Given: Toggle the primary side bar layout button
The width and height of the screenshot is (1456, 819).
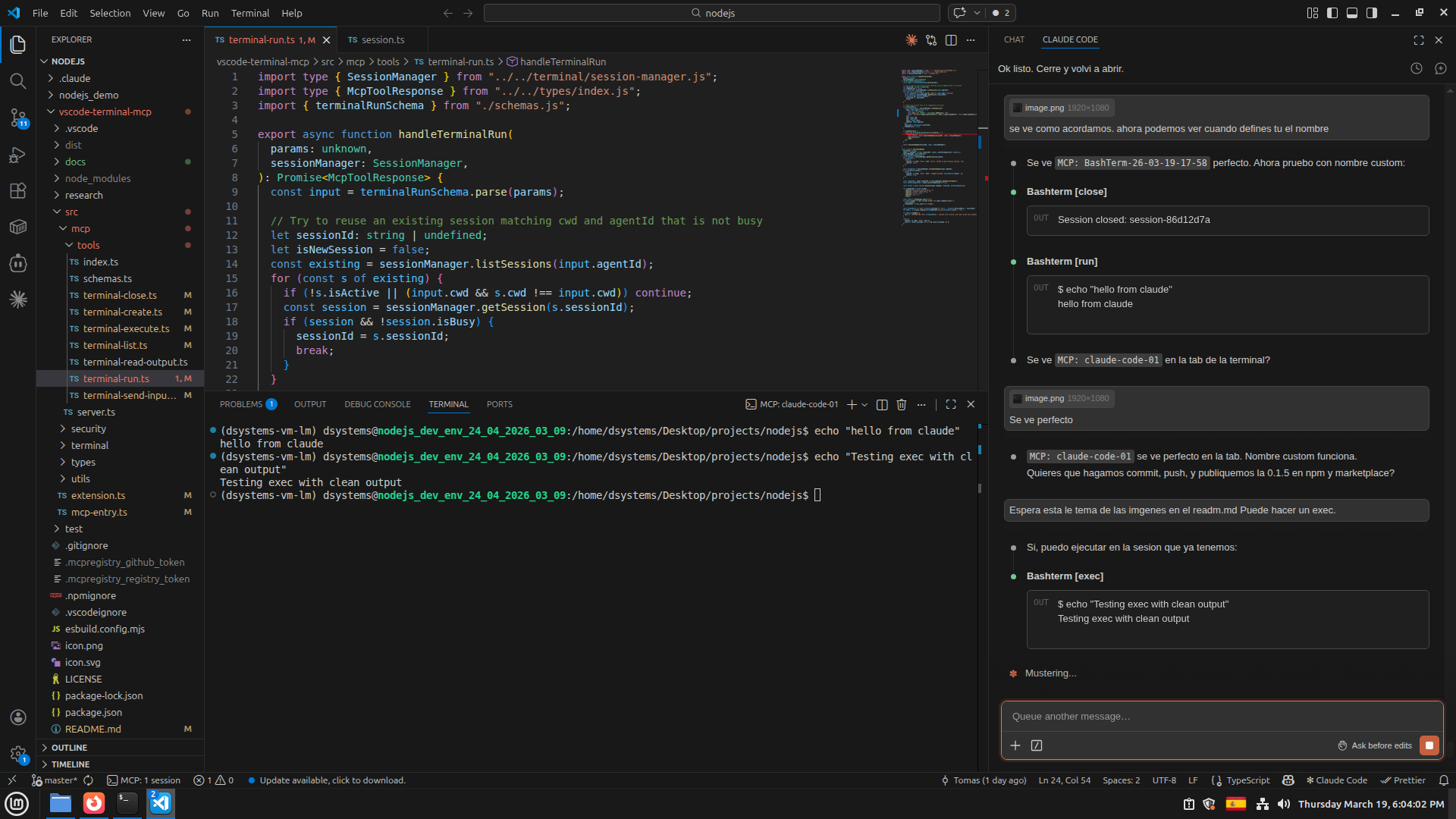Looking at the screenshot, I should point(1332,13).
